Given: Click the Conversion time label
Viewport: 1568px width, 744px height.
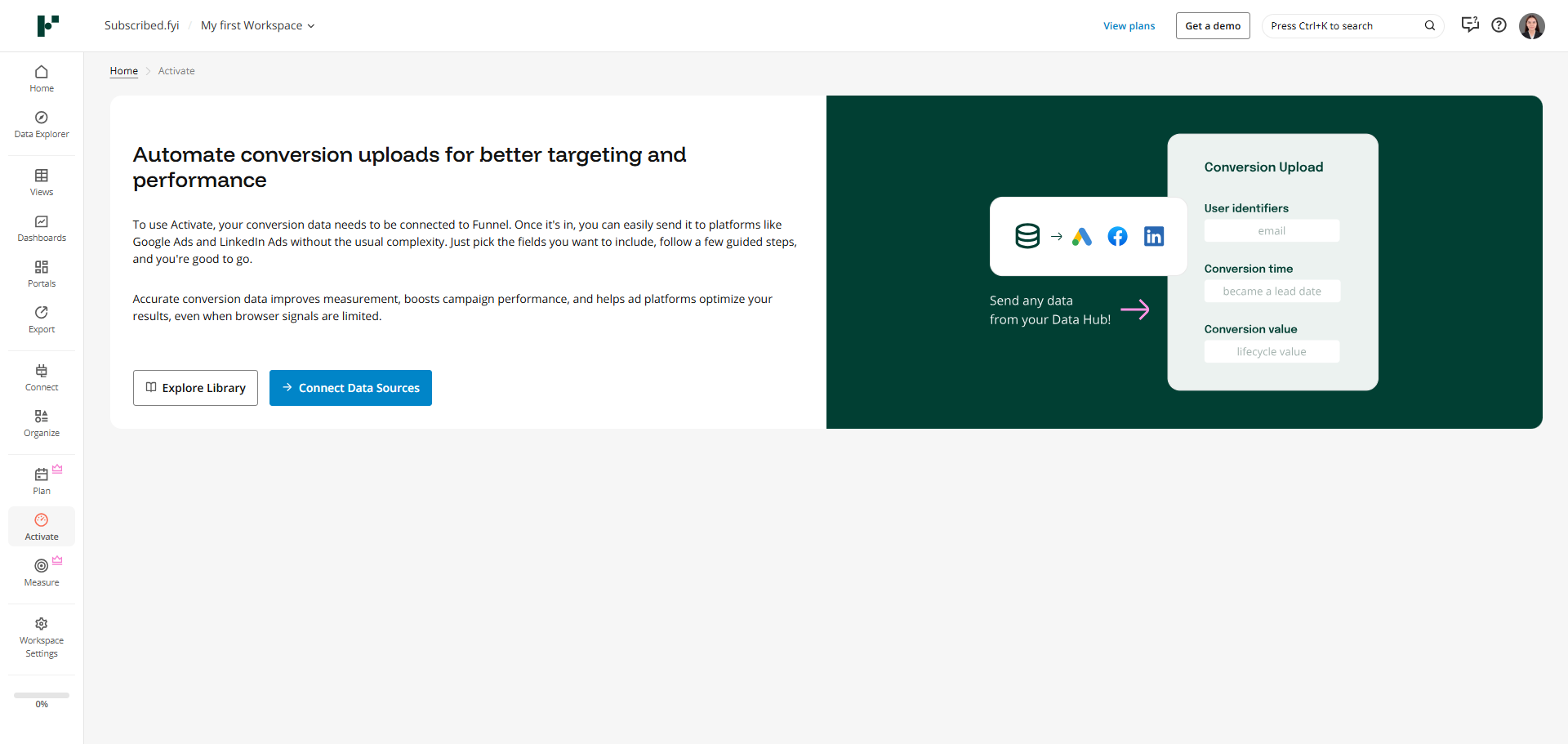Looking at the screenshot, I should point(1249,269).
